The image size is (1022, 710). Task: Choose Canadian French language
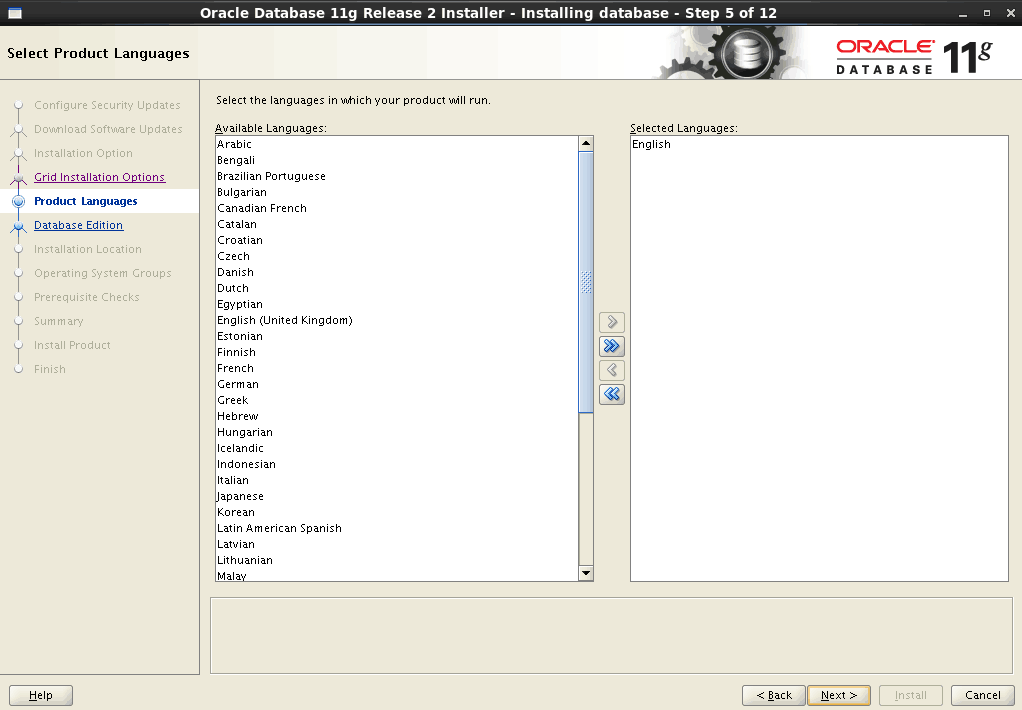(397, 208)
